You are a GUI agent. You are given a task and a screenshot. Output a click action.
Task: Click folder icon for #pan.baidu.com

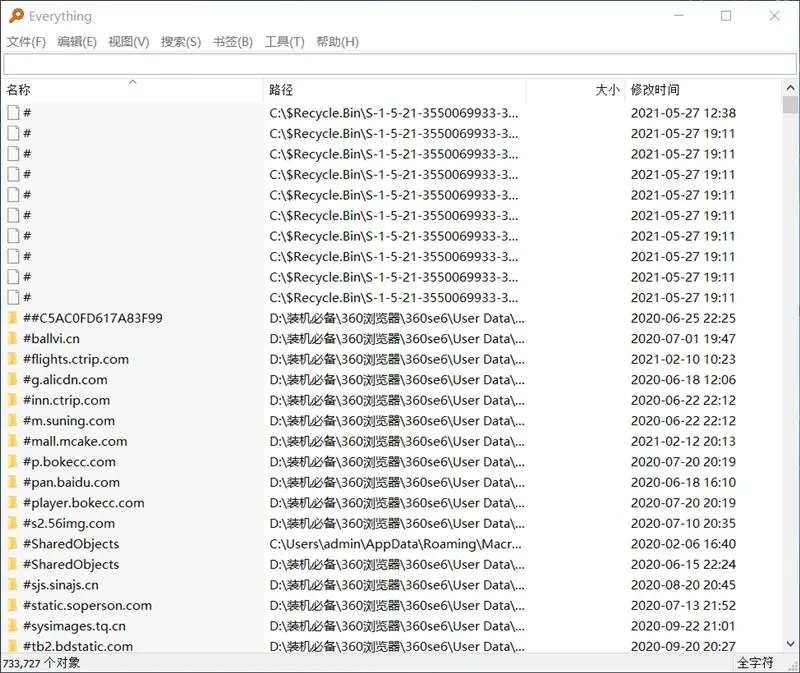point(13,482)
